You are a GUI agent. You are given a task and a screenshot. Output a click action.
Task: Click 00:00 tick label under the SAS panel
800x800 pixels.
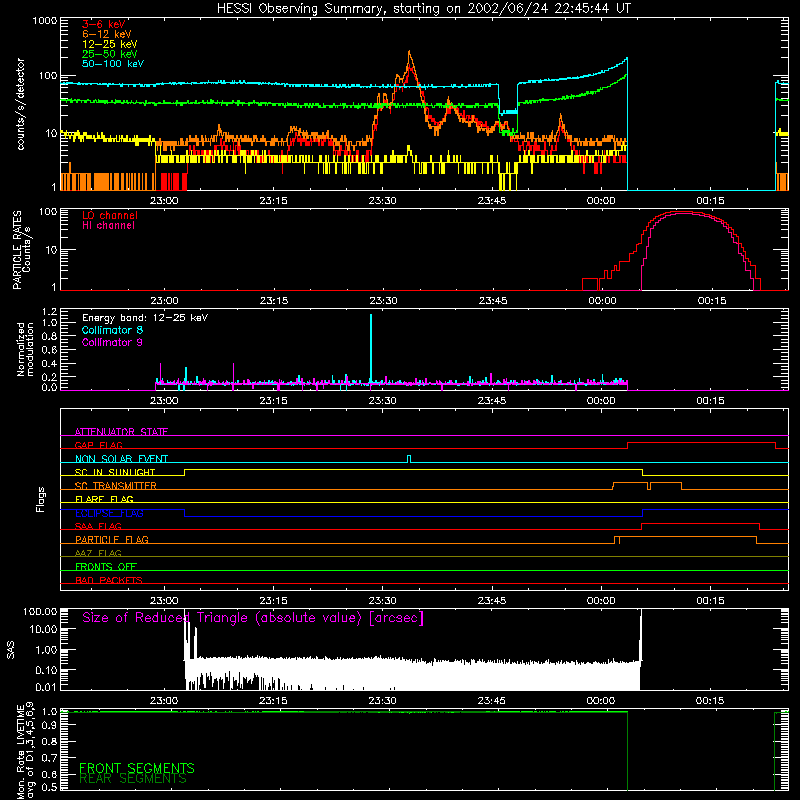(x=601, y=701)
